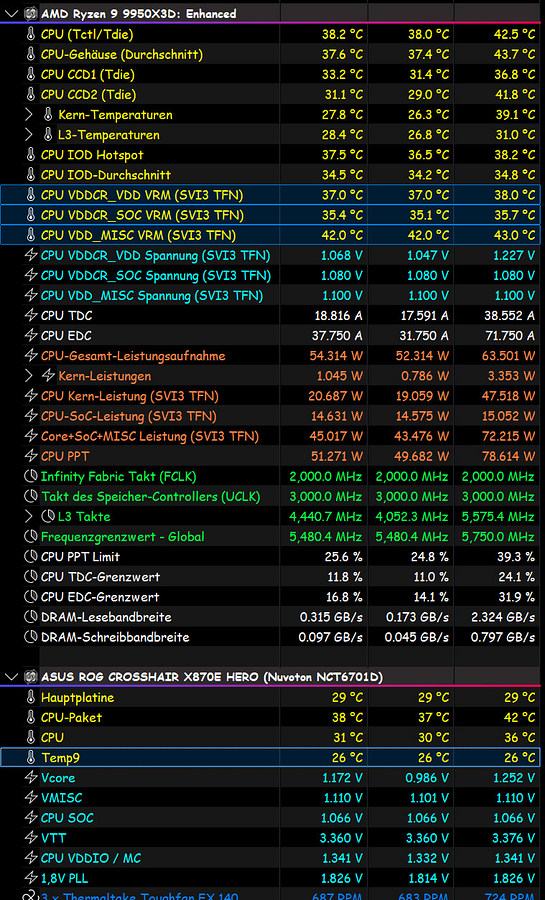
Task: Select Takt des Speicher-Controllers (UCLK) row
Action: pyautogui.click(x=272, y=496)
